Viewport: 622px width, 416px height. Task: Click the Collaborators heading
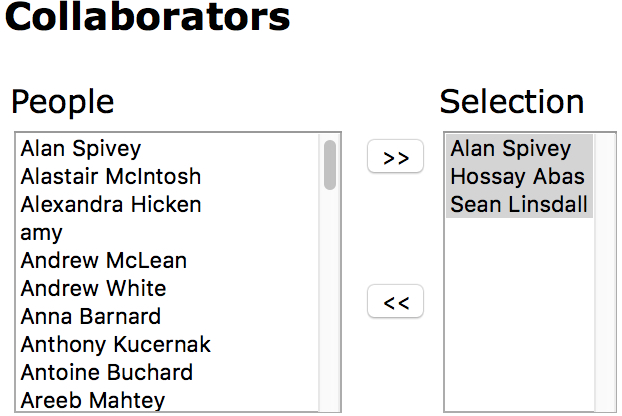[x=148, y=17]
